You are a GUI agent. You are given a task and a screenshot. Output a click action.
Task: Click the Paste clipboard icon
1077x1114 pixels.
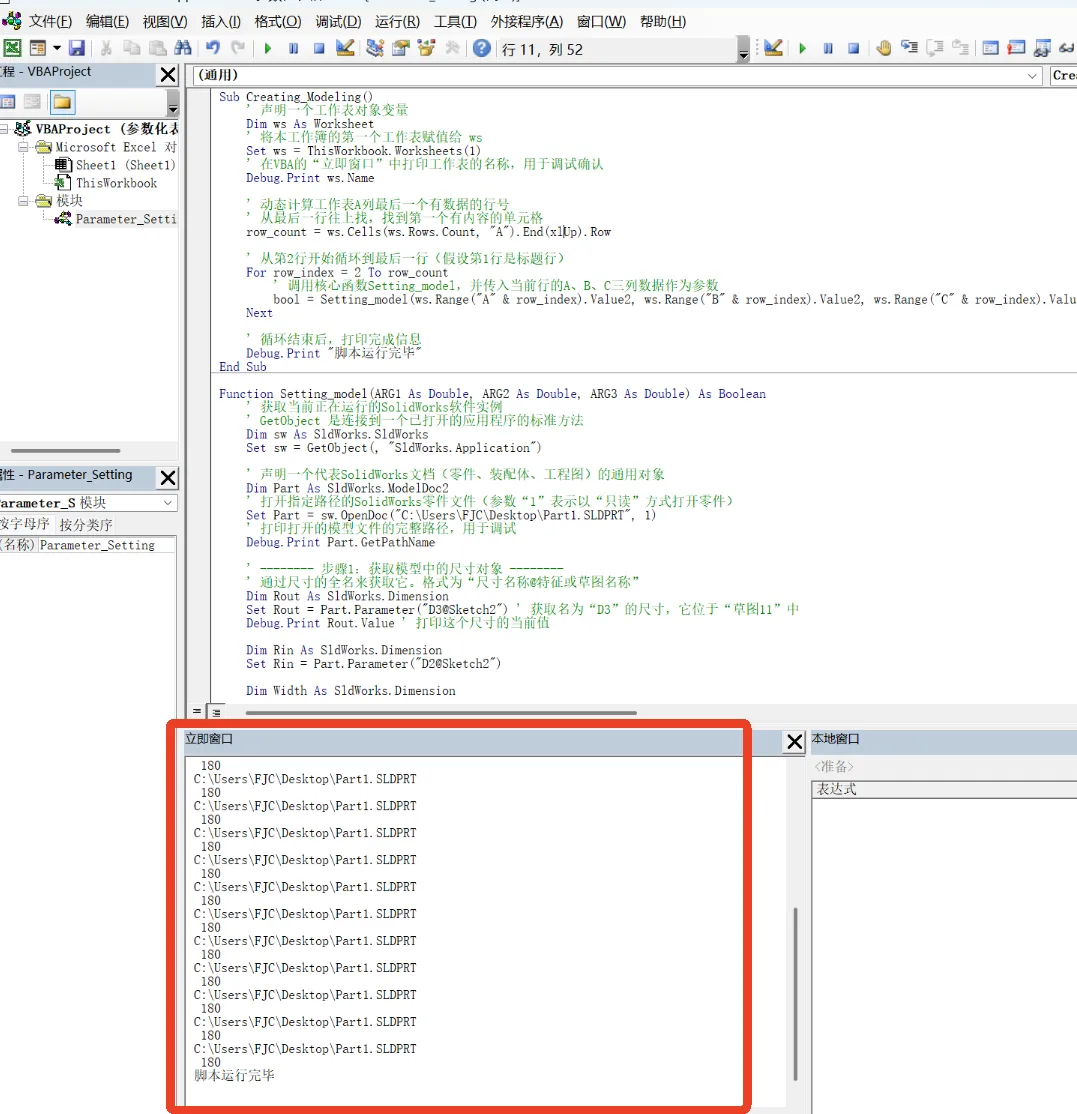click(x=157, y=48)
